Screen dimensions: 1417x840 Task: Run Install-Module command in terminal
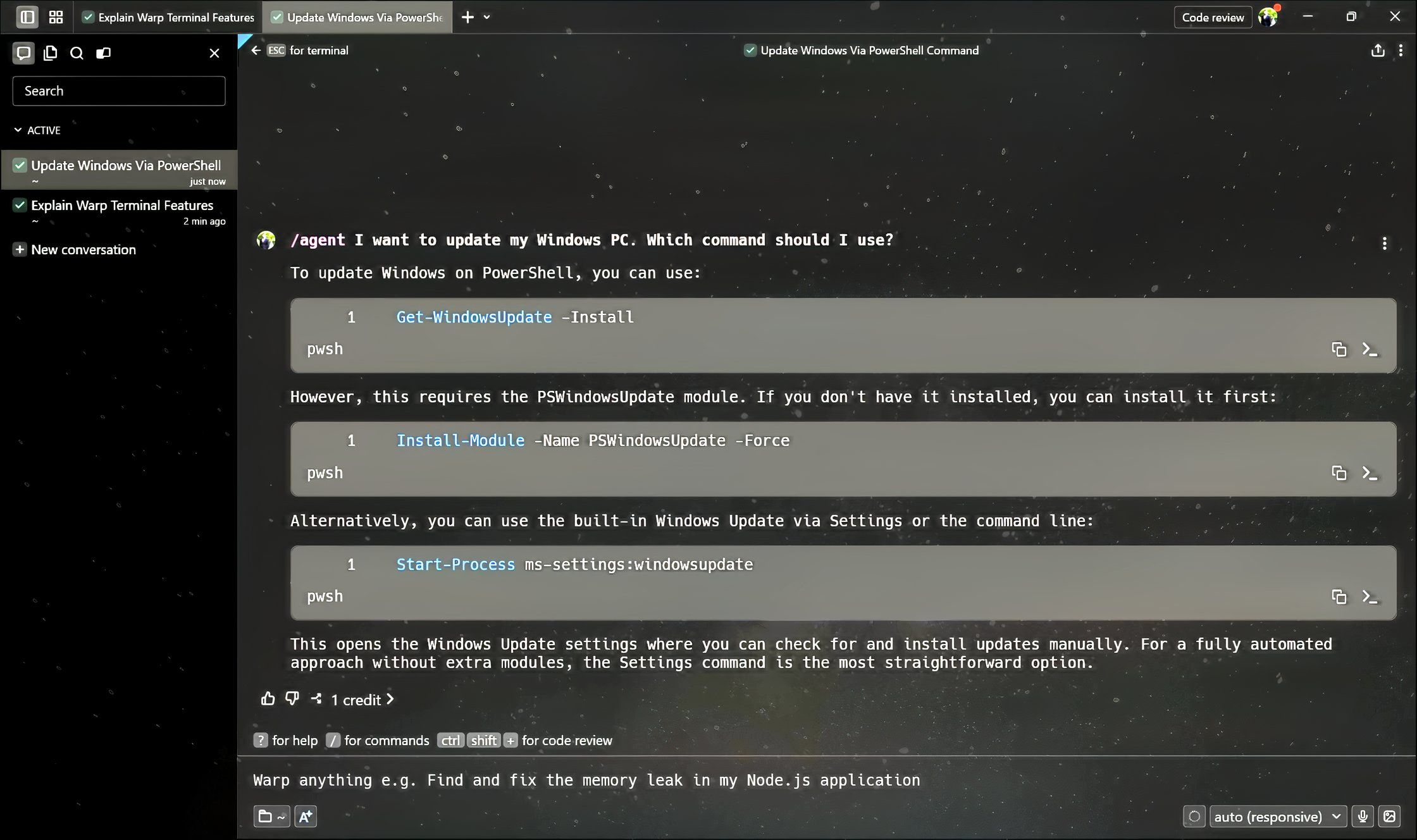(x=1370, y=473)
